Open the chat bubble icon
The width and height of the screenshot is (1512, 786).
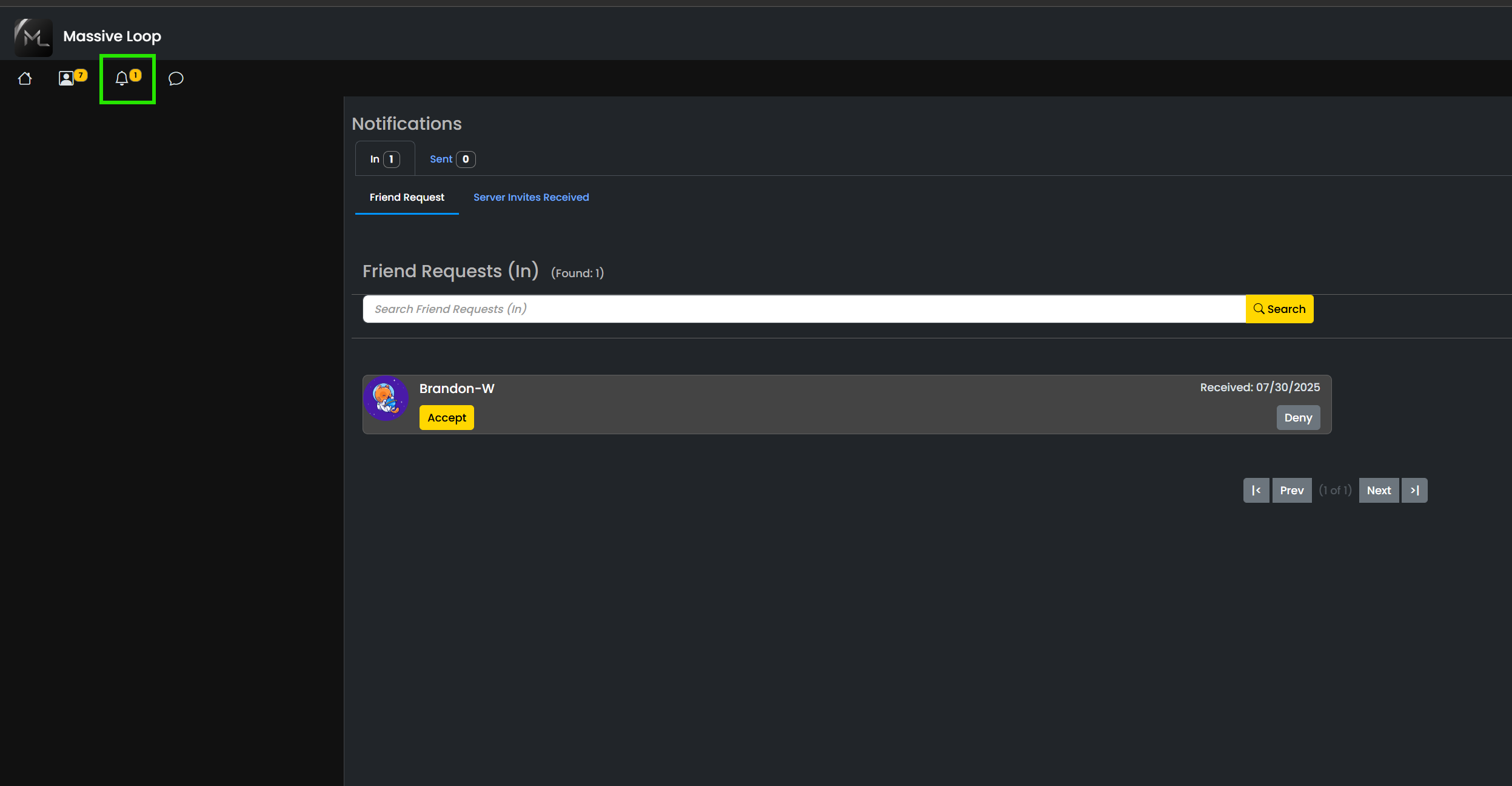click(176, 79)
